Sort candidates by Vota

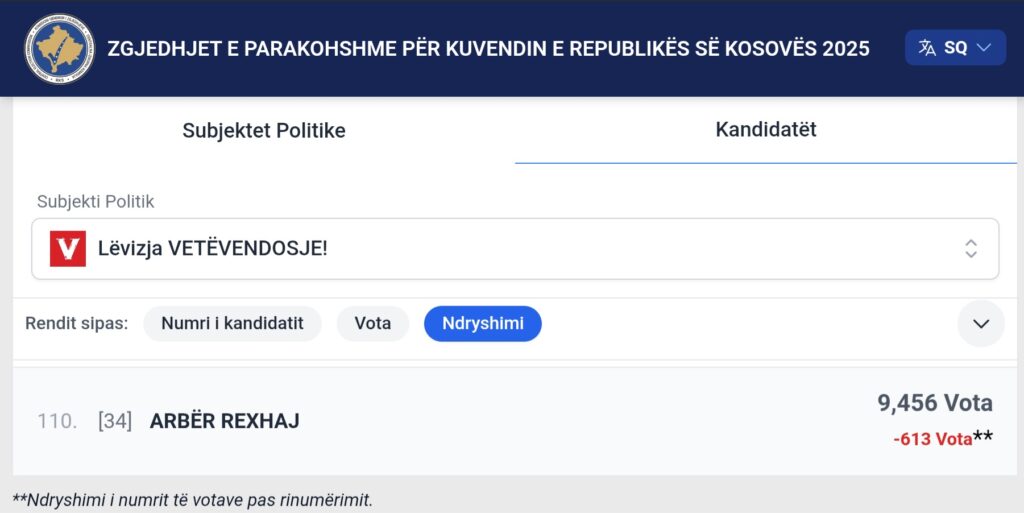pyautogui.click(x=372, y=324)
